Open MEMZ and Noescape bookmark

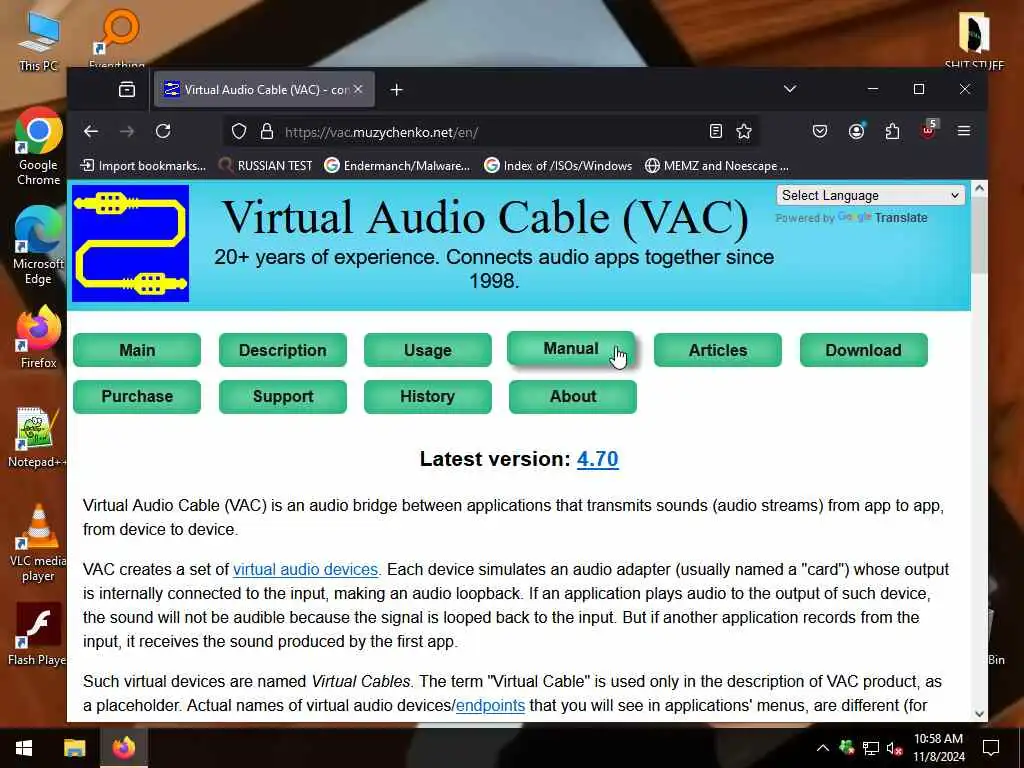coord(716,166)
